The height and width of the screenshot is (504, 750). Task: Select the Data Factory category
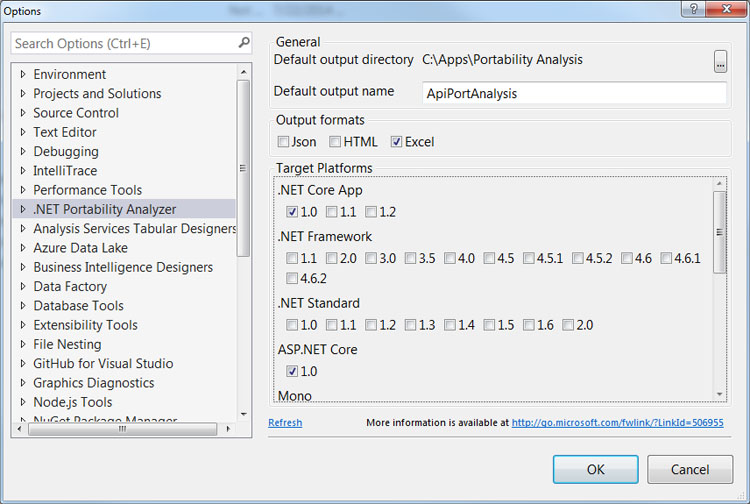pos(70,286)
